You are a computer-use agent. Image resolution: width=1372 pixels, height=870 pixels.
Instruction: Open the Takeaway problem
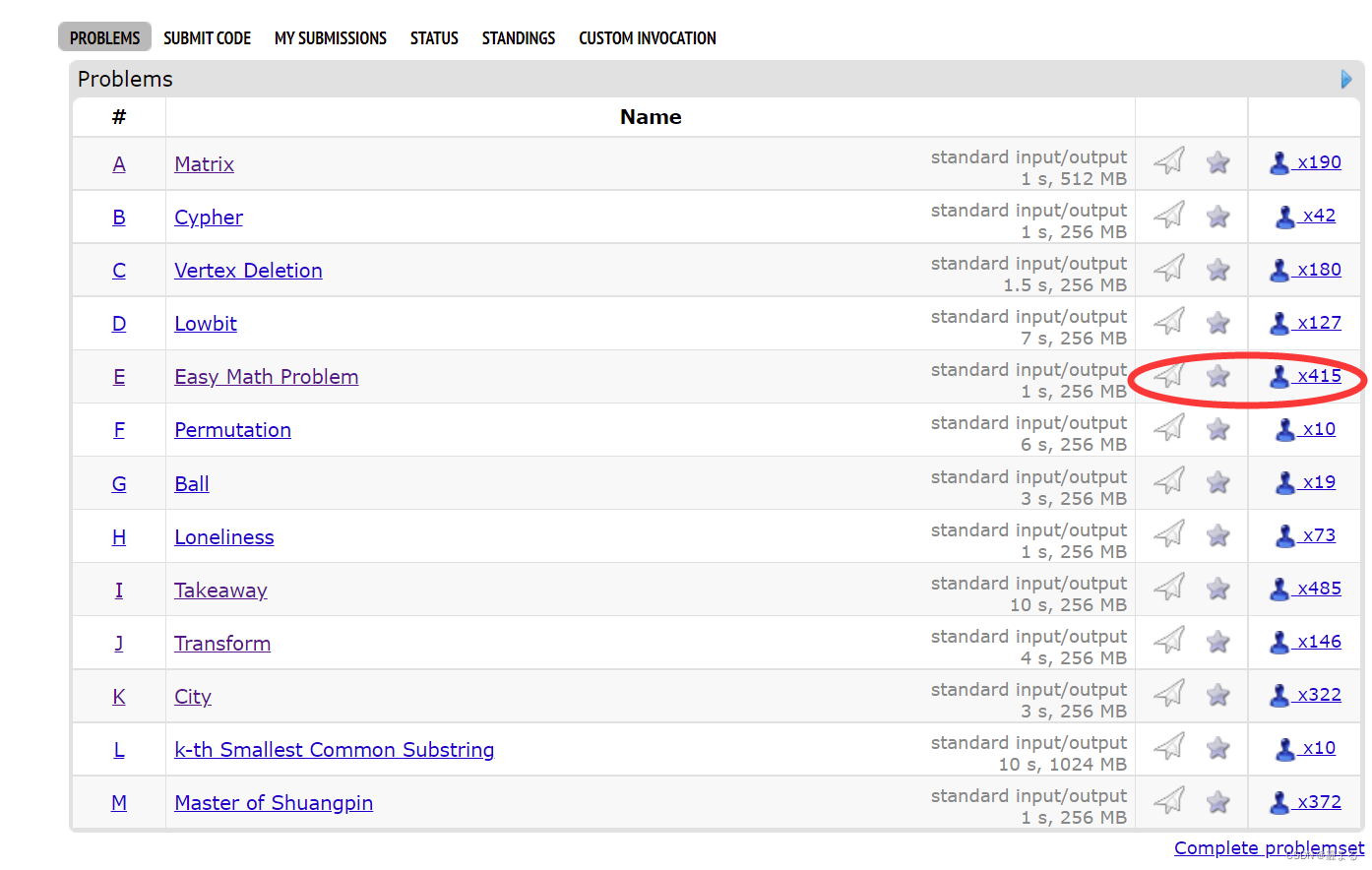coord(220,590)
